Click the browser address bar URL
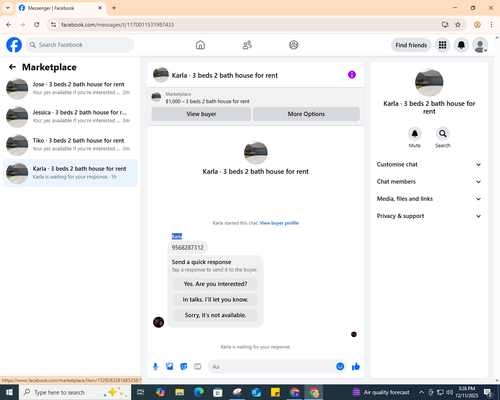This screenshot has height=400, width=500. click(117, 25)
